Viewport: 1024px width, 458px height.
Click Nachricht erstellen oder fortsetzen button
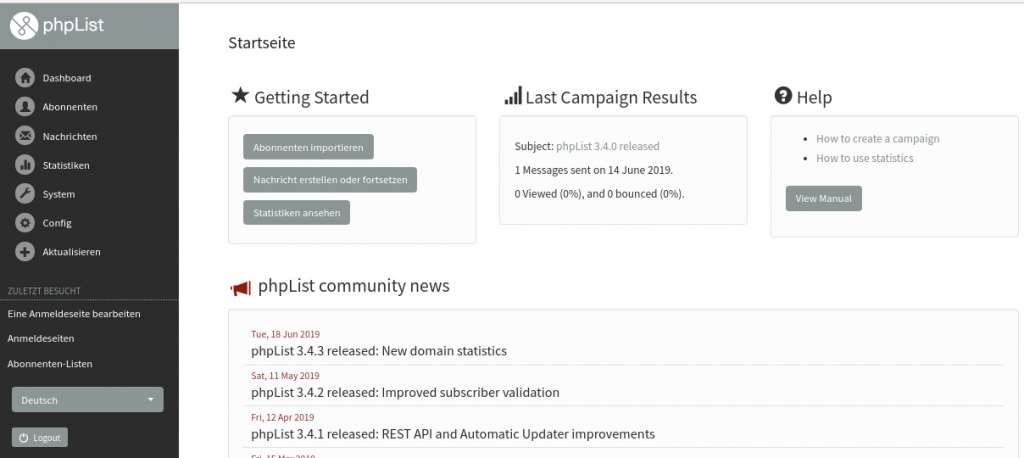click(330, 180)
